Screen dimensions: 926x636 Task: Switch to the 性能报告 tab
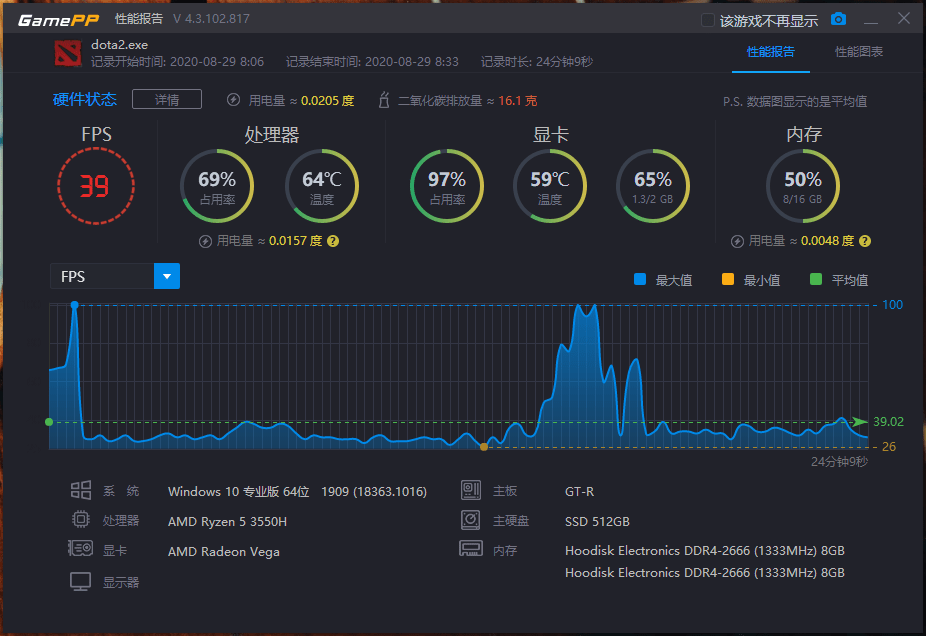[x=771, y=52]
